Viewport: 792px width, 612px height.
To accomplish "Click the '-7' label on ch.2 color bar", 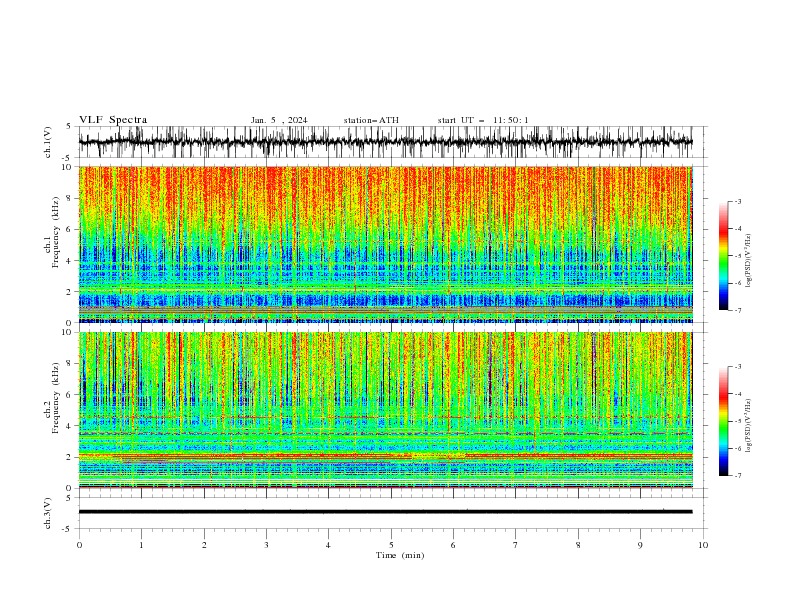I will [737, 476].
